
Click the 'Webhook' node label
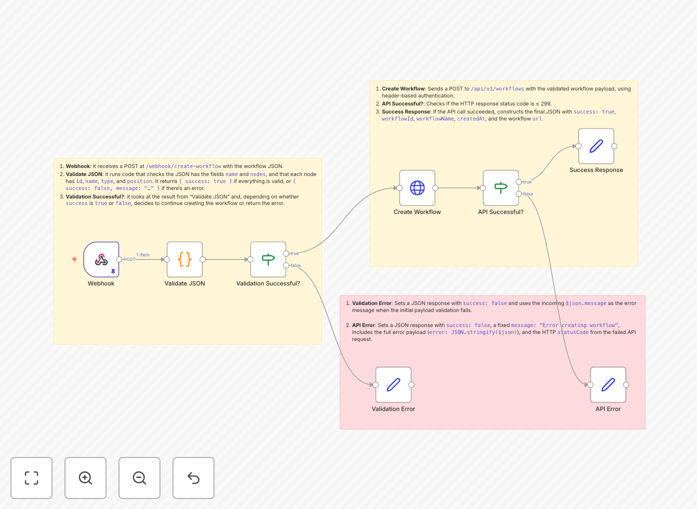(101, 283)
